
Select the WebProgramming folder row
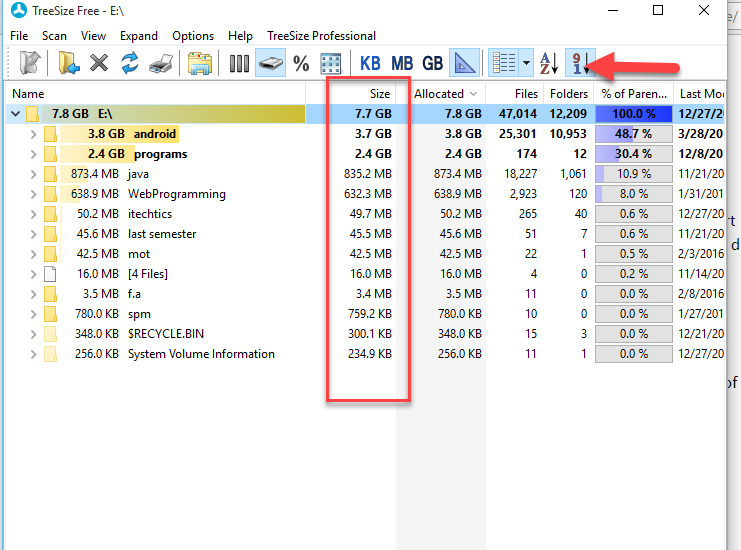tap(176, 194)
